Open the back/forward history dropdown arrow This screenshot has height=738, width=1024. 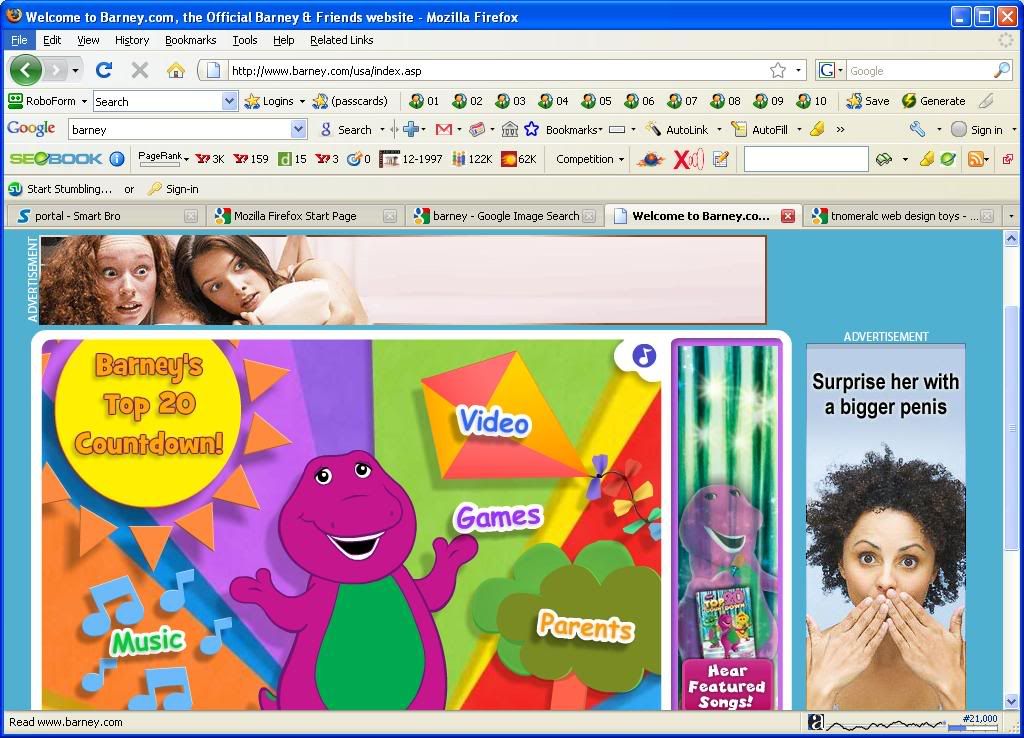[76, 70]
